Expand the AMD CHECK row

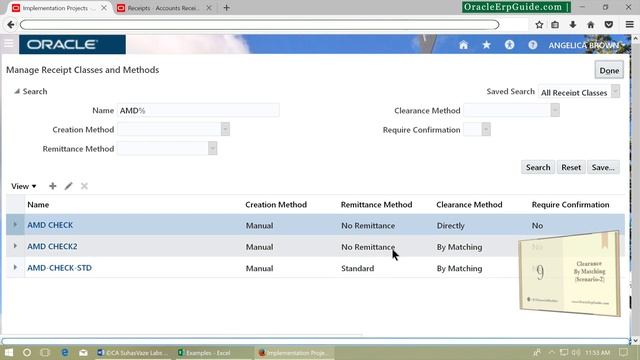pos(15,224)
